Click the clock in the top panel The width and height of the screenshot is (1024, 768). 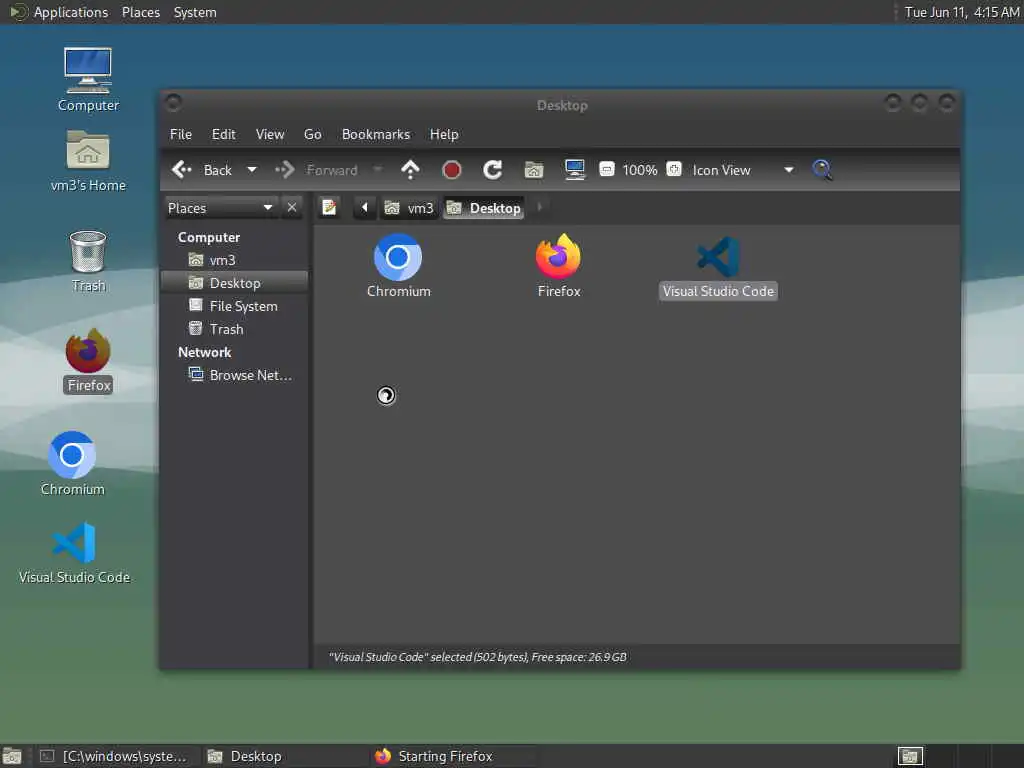tap(962, 12)
